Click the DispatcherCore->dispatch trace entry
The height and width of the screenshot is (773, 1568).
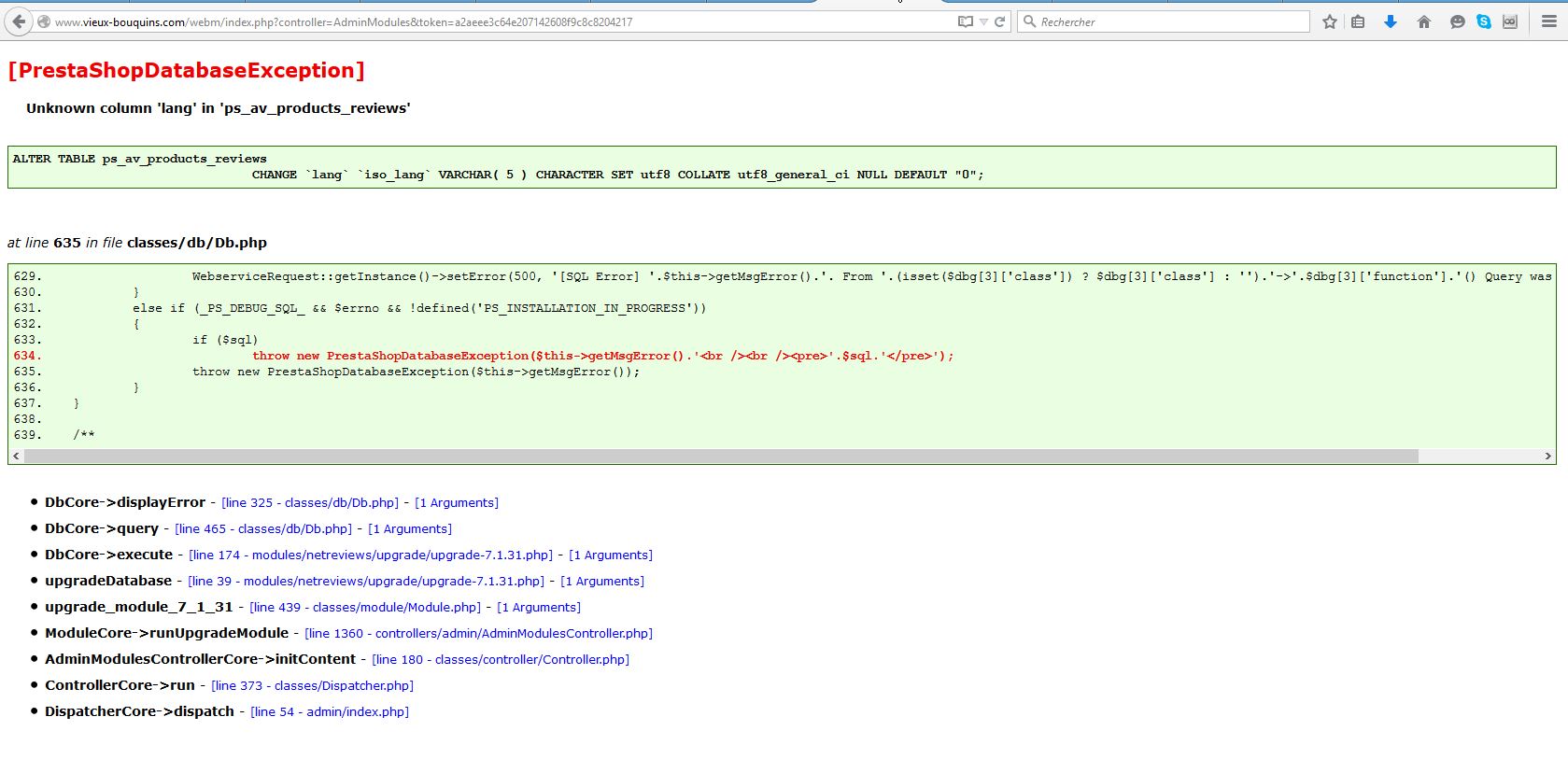[x=140, y=712]
